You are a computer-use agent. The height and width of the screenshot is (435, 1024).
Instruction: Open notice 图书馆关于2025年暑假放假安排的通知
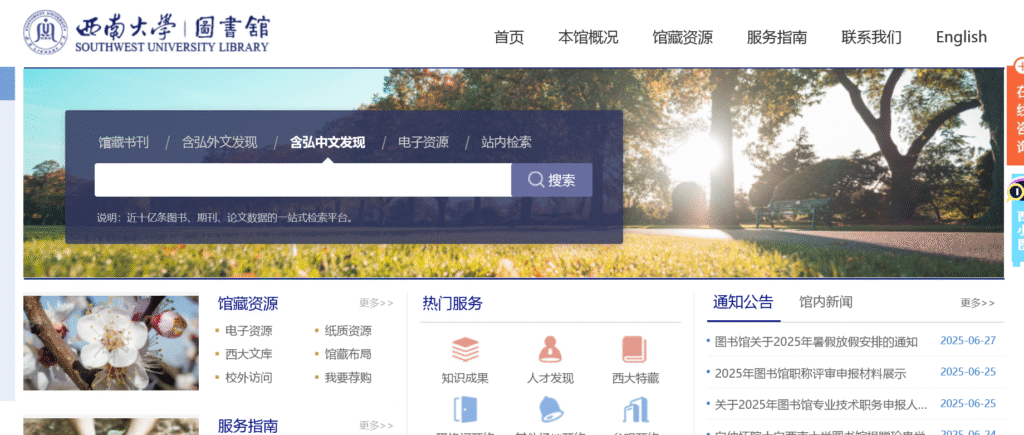(816, 342)
